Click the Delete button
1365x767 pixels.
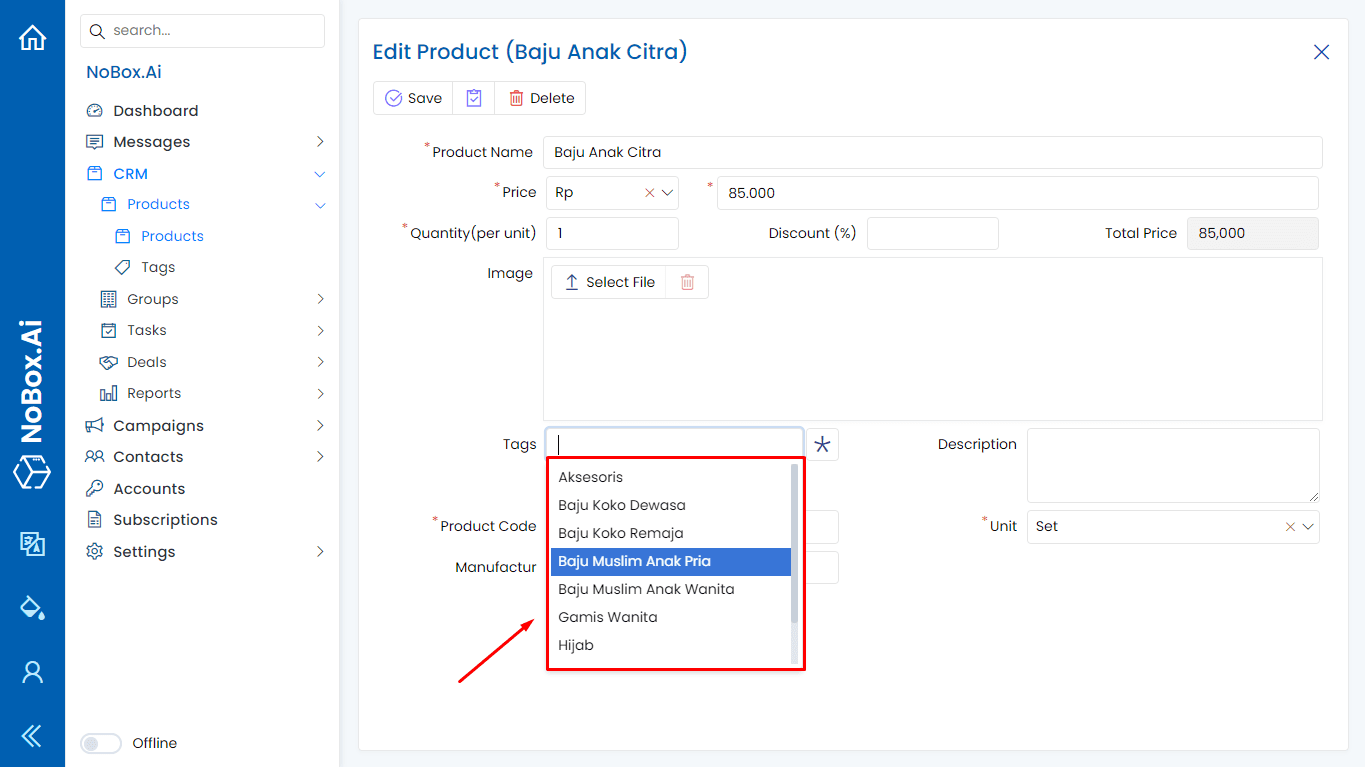(x=540, y=98)
